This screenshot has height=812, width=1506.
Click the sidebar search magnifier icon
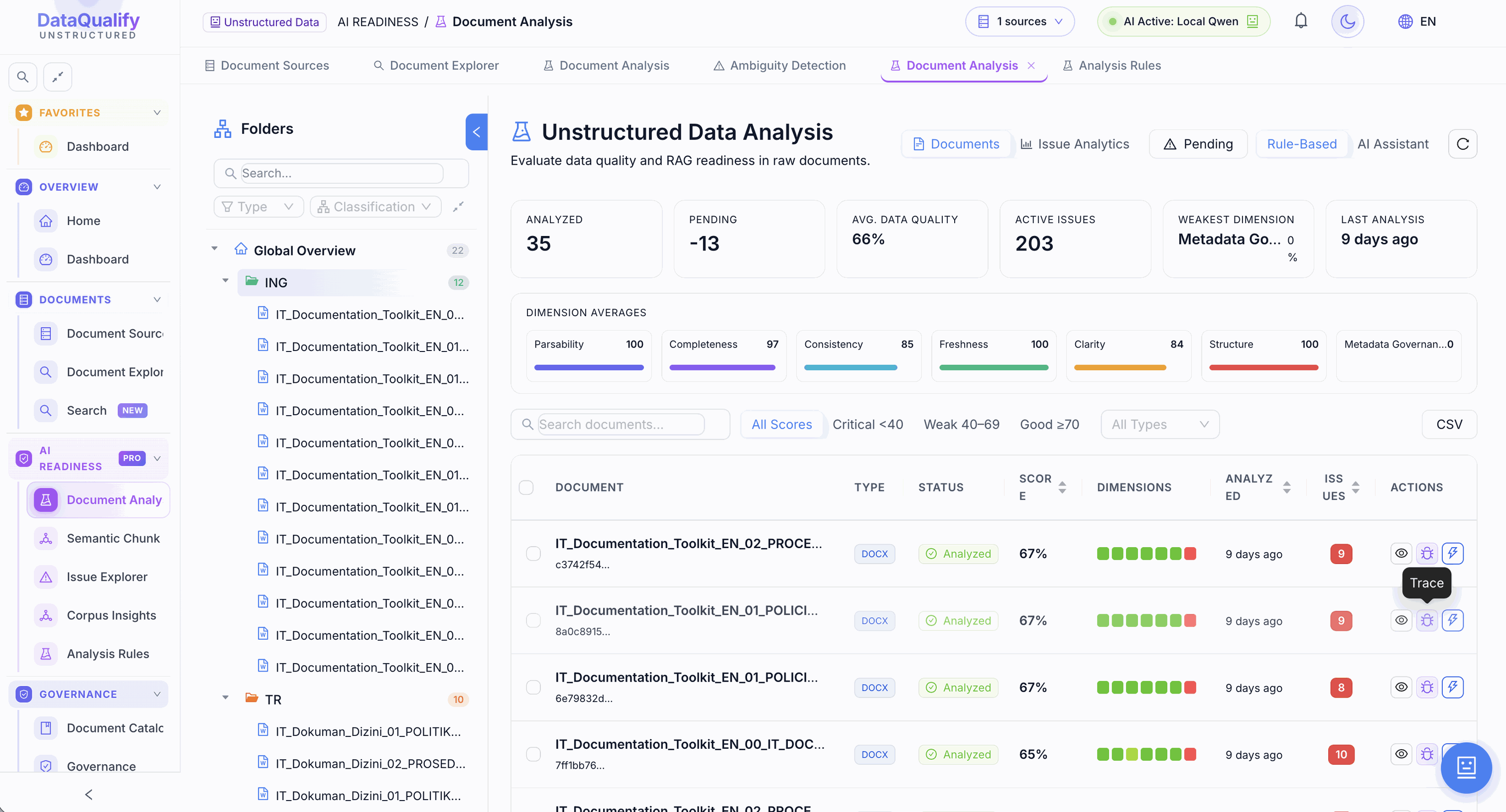coord(23,77)
